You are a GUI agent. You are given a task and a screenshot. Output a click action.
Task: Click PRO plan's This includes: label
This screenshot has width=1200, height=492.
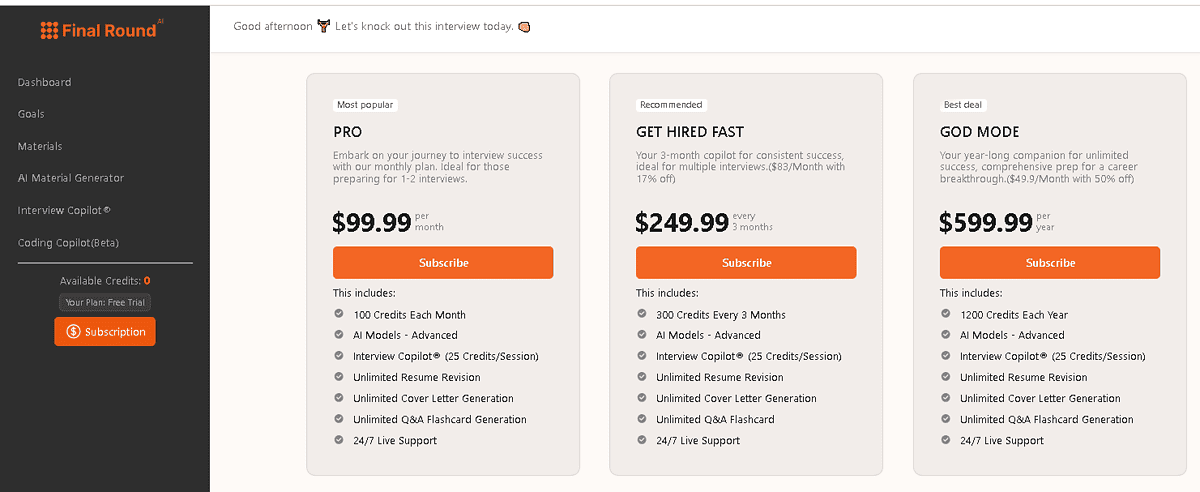(364, 293)
